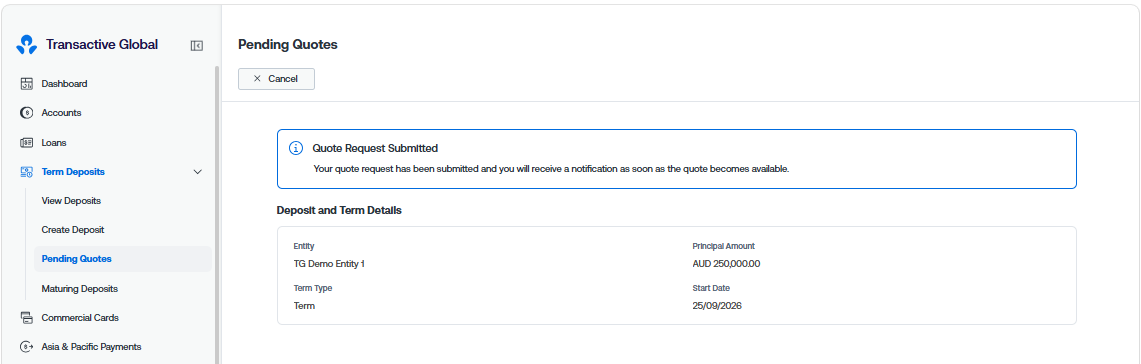The image size is (1141, 364).
Task: Click the Transactive Global logo icon
Action: tap(26, 44)
